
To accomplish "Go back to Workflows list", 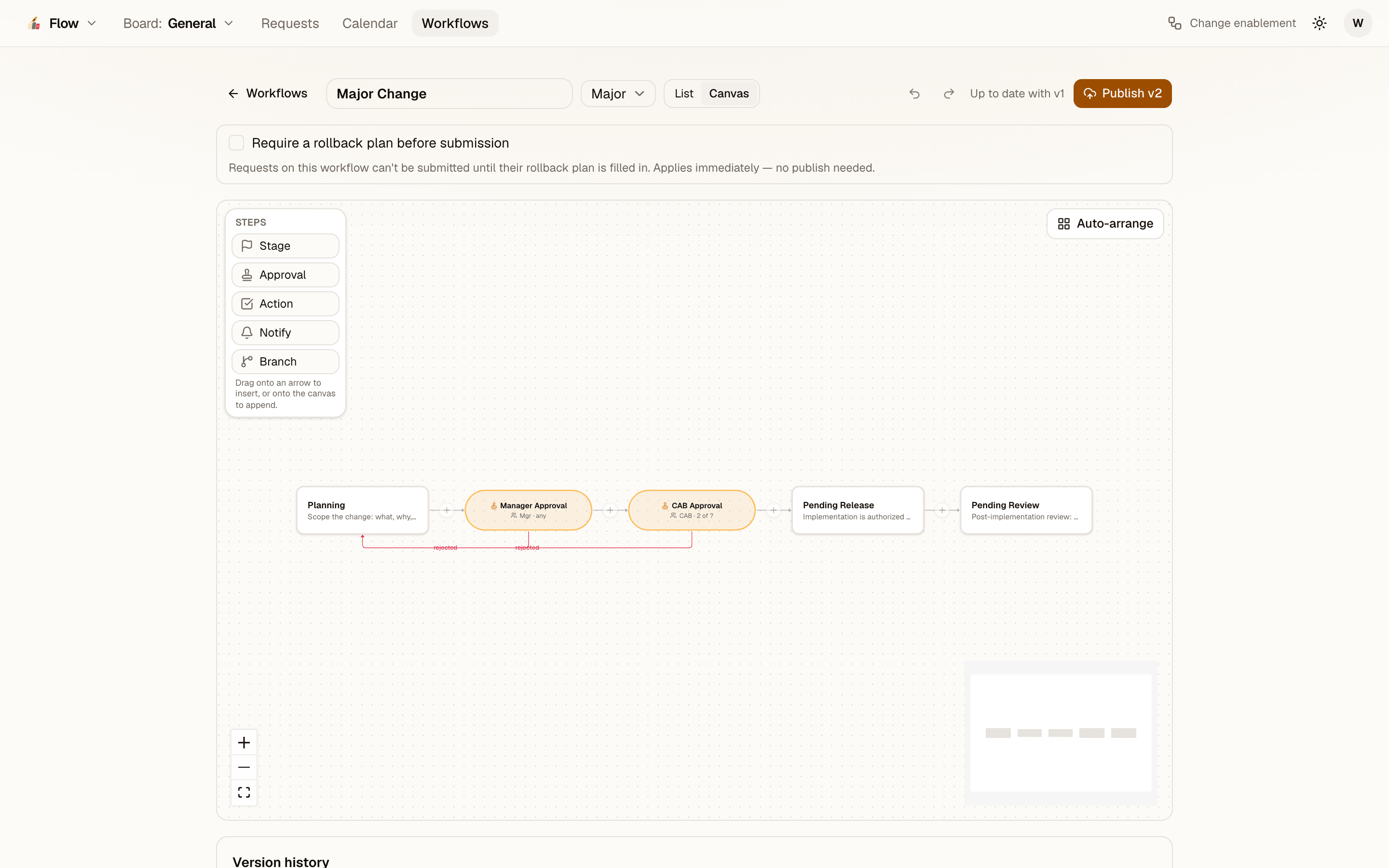I will pyautogui.click(x=268, y=94).
